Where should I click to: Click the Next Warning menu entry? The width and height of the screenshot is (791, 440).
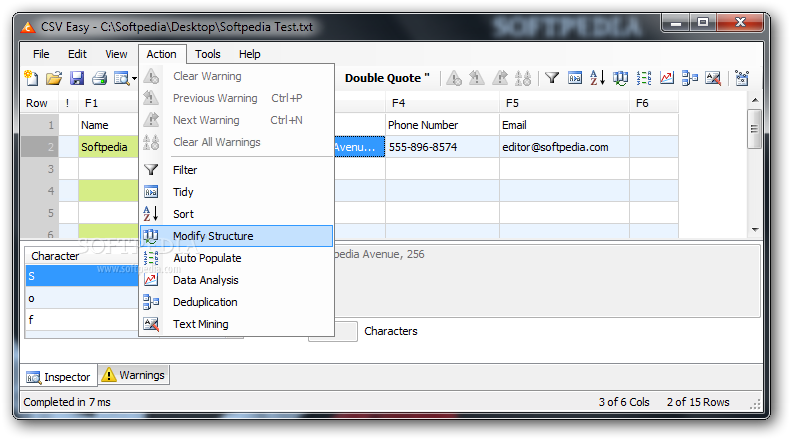point(236,120)
